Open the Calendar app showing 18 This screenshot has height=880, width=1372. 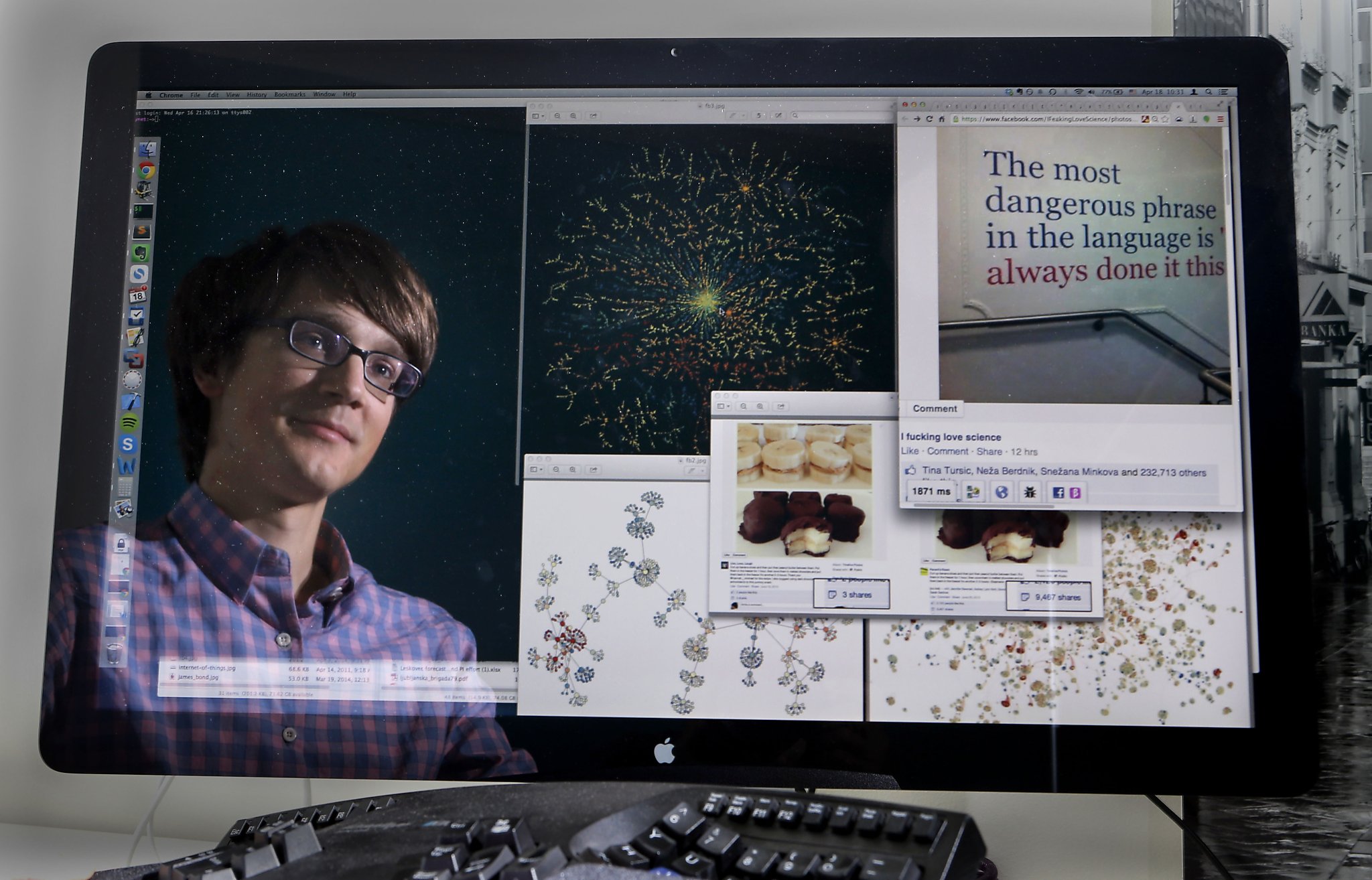point(137,295)
